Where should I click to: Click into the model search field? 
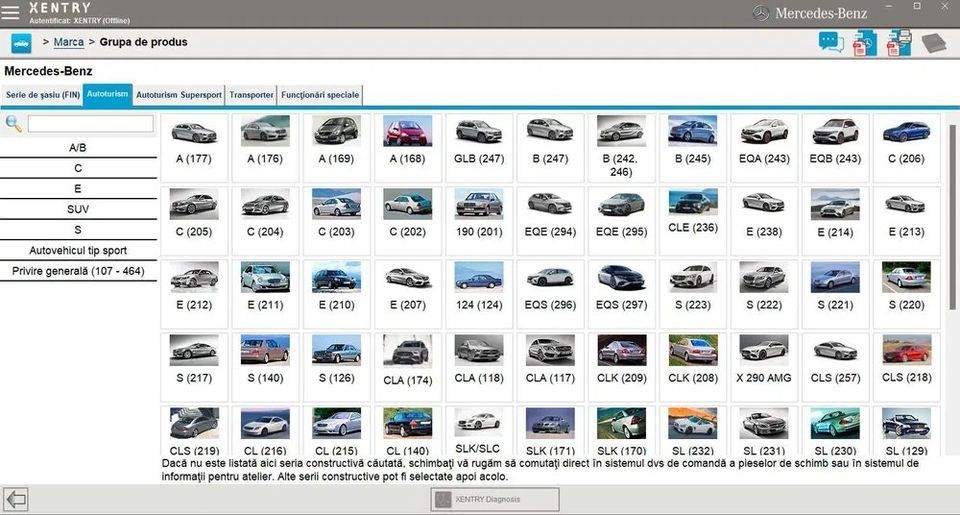tap(91, 124)
